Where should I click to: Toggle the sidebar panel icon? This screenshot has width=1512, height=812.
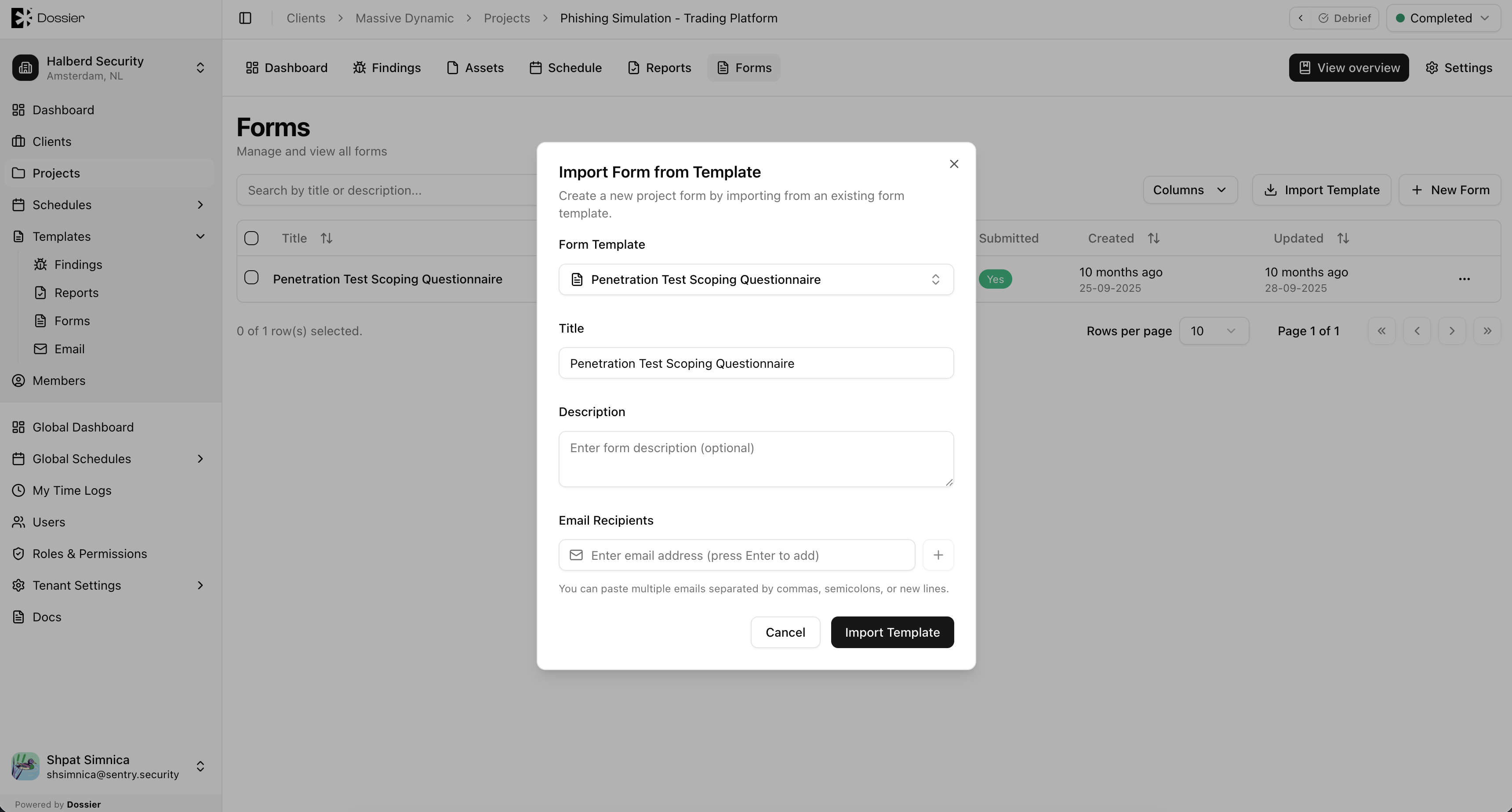[x=245, y=18]
